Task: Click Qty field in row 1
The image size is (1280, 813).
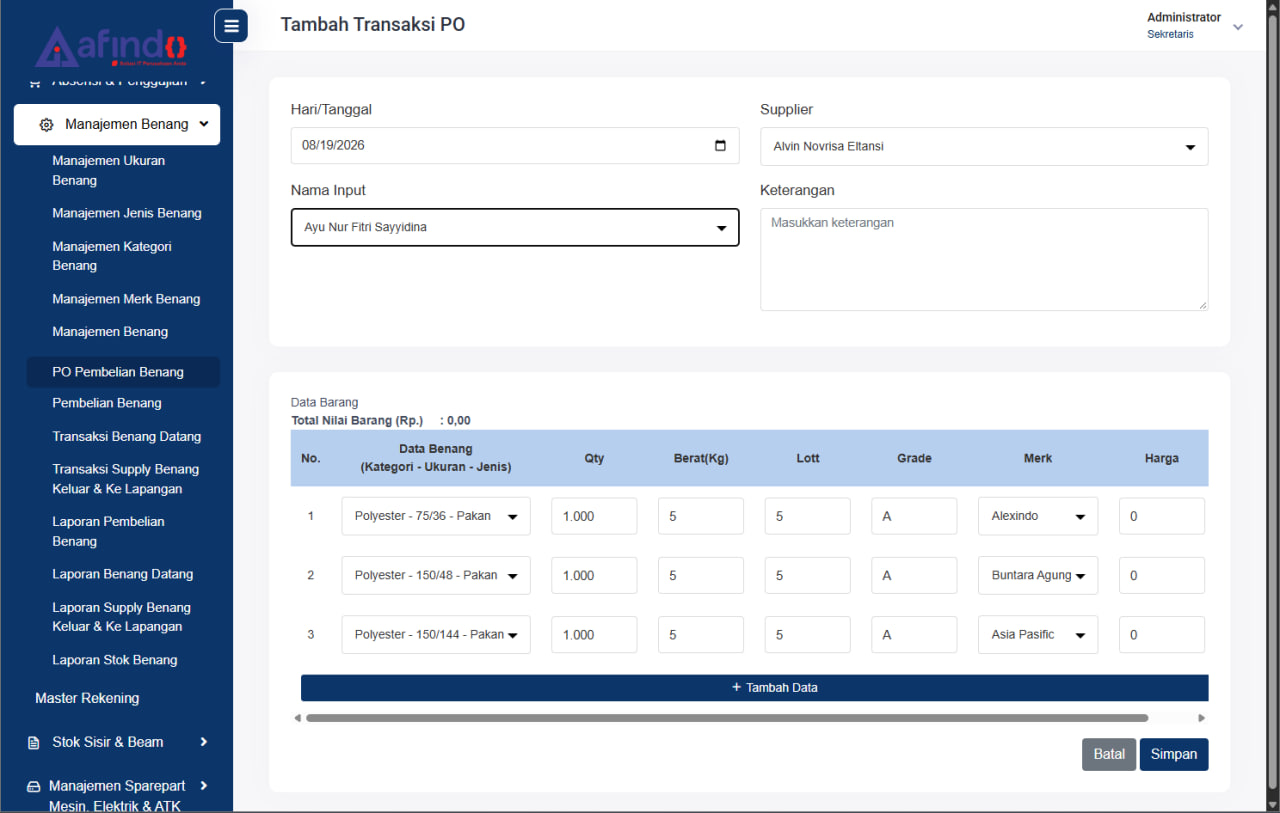Action: [x=594, y=516]
